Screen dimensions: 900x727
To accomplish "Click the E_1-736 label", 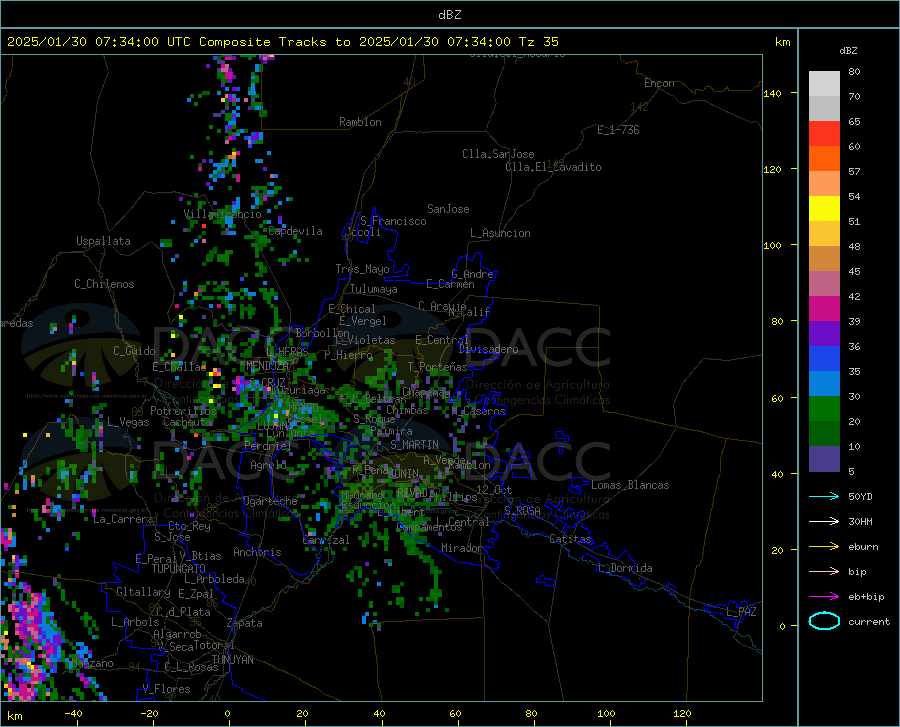I will click(618, 130).
